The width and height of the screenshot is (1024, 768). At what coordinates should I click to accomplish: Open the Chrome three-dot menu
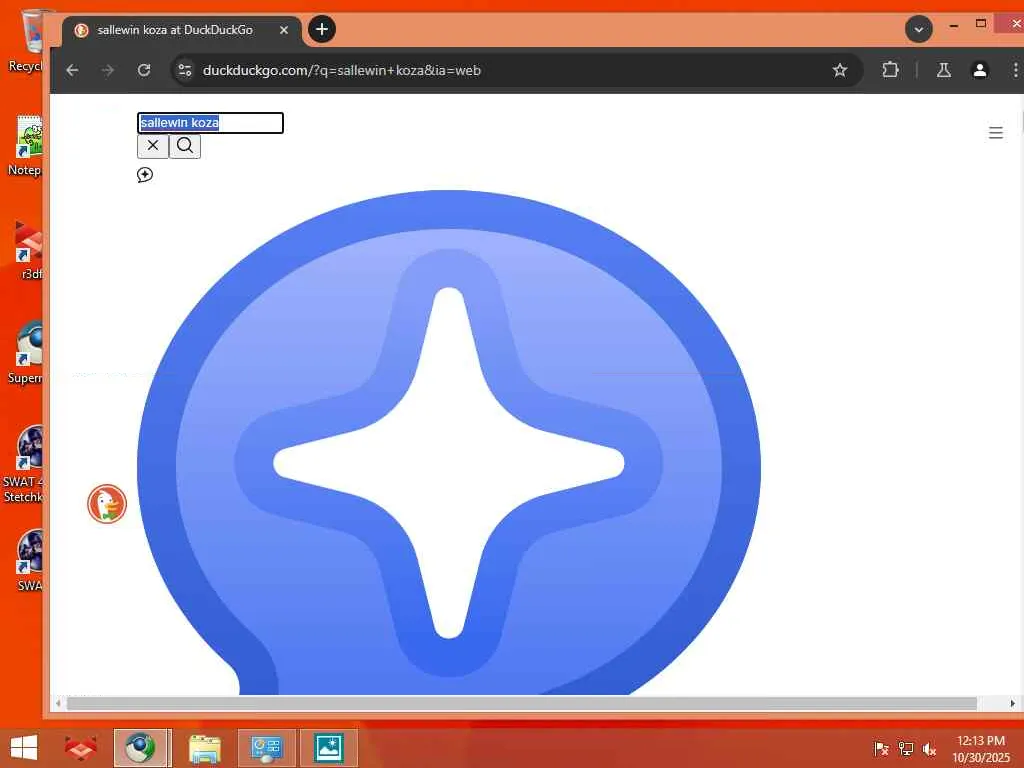point(1015,71)
